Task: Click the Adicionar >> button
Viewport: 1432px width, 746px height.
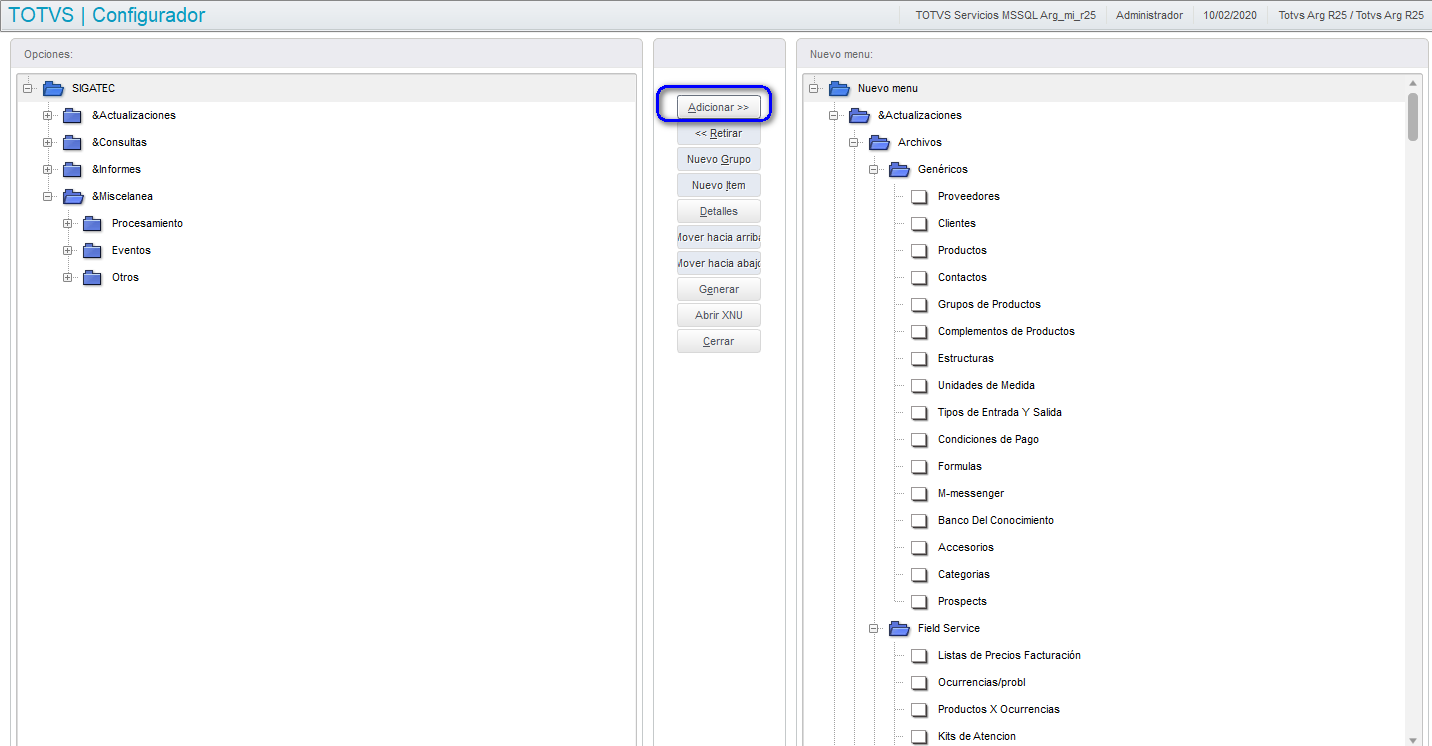Action: pyautogui.click(x=718, y=107)
